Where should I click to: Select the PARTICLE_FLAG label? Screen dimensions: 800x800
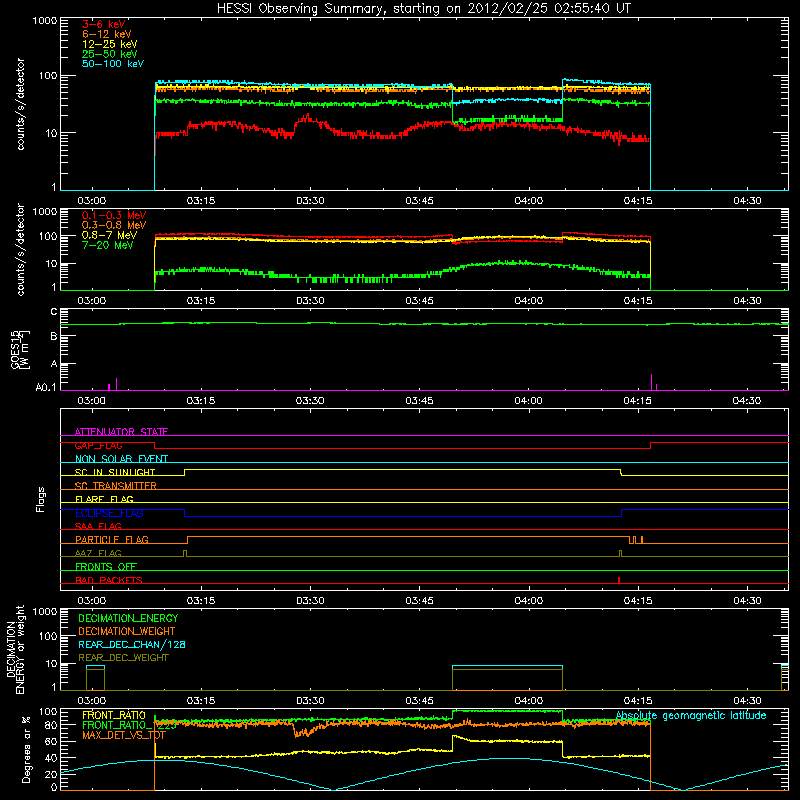click(x=112, y=539)
